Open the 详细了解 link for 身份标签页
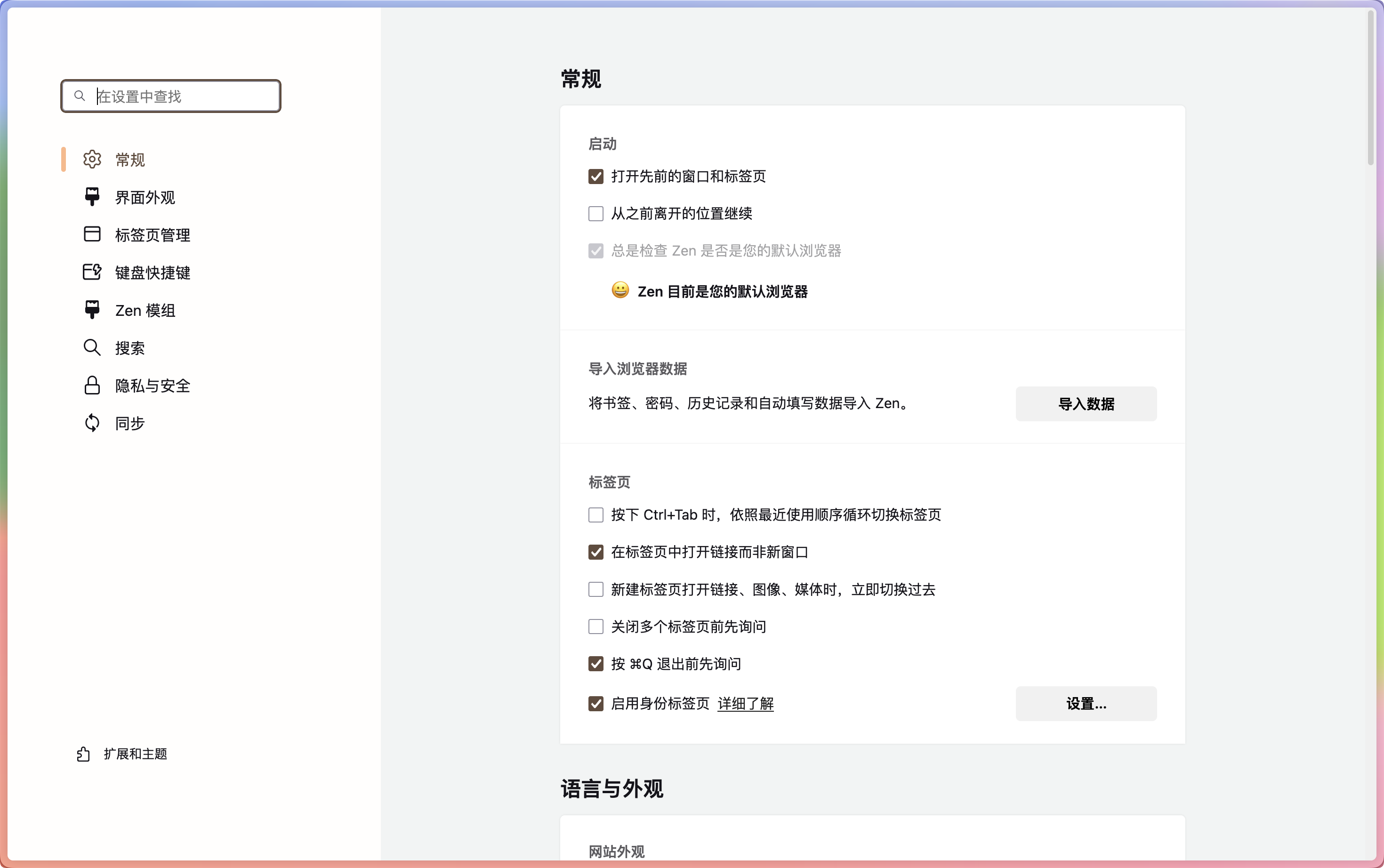 [745, 703]
